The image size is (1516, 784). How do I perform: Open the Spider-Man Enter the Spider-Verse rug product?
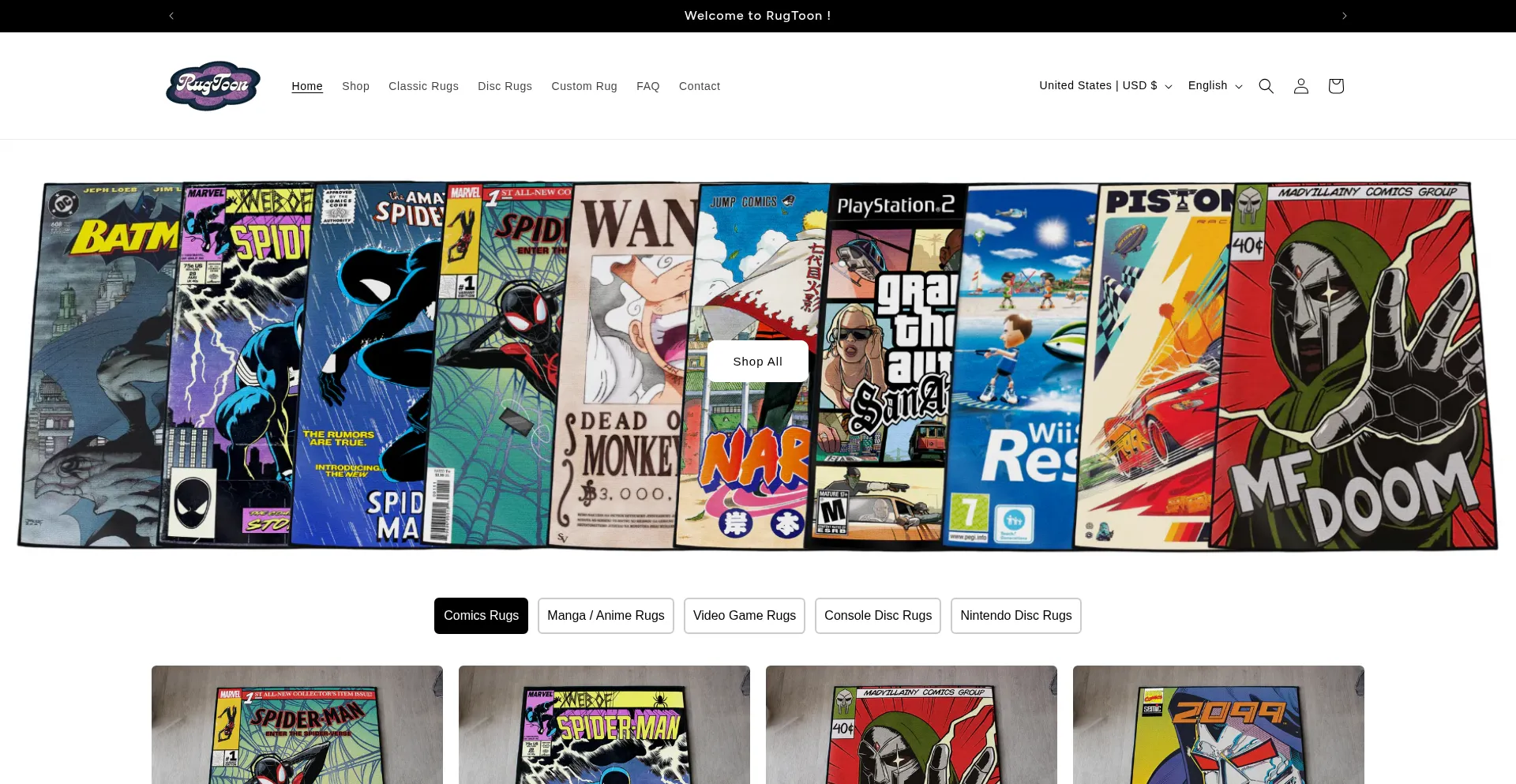(297, 725)
